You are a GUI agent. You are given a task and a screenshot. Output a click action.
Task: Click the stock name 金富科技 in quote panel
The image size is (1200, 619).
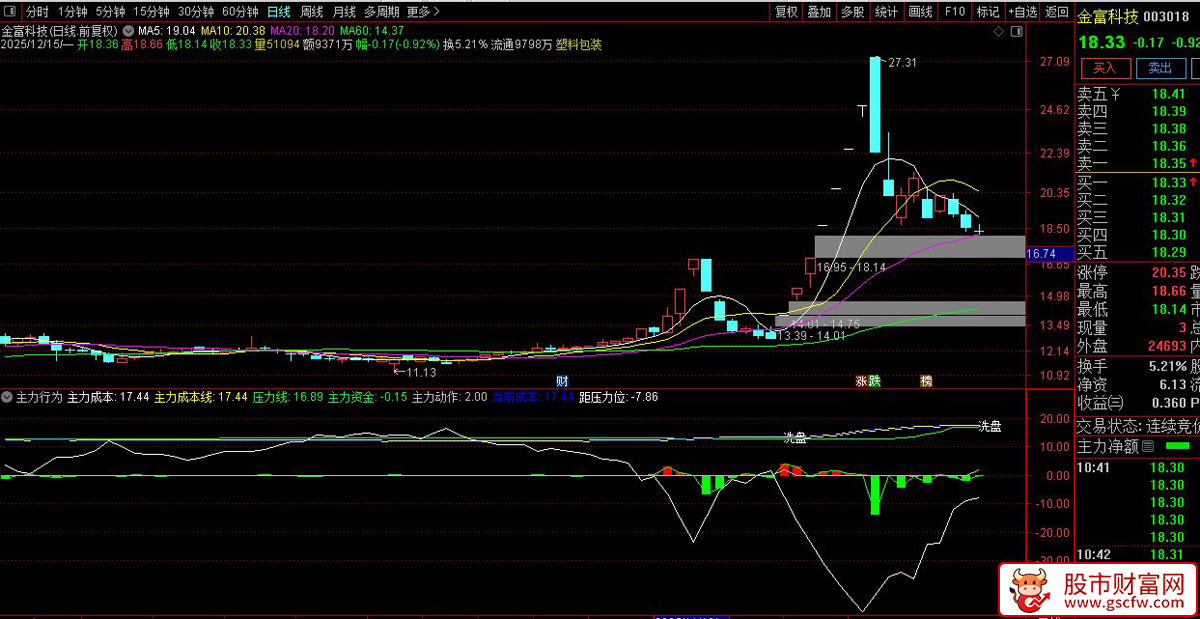[1107, 16]
